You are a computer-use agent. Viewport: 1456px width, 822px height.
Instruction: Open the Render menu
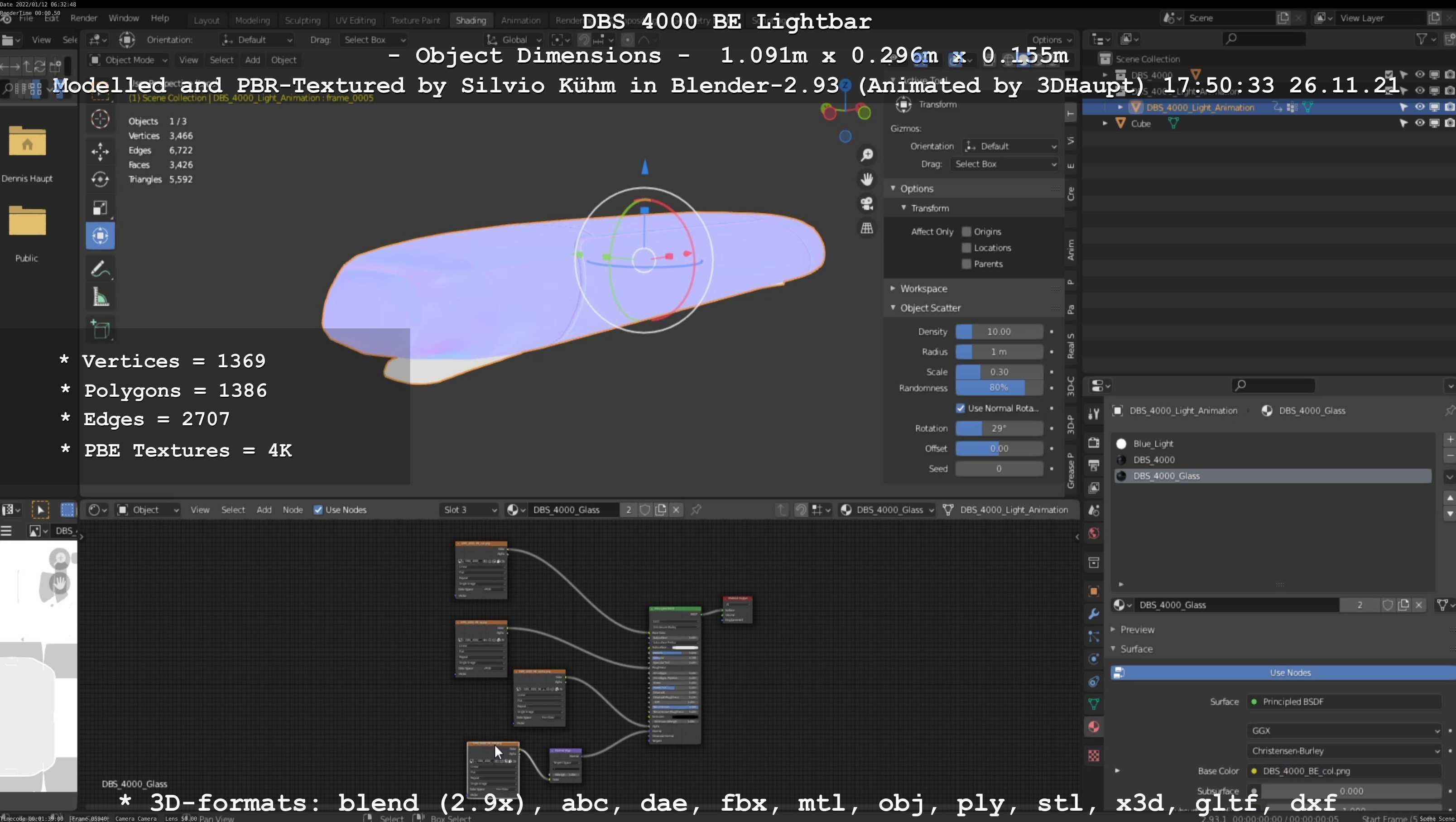[84, 18]
